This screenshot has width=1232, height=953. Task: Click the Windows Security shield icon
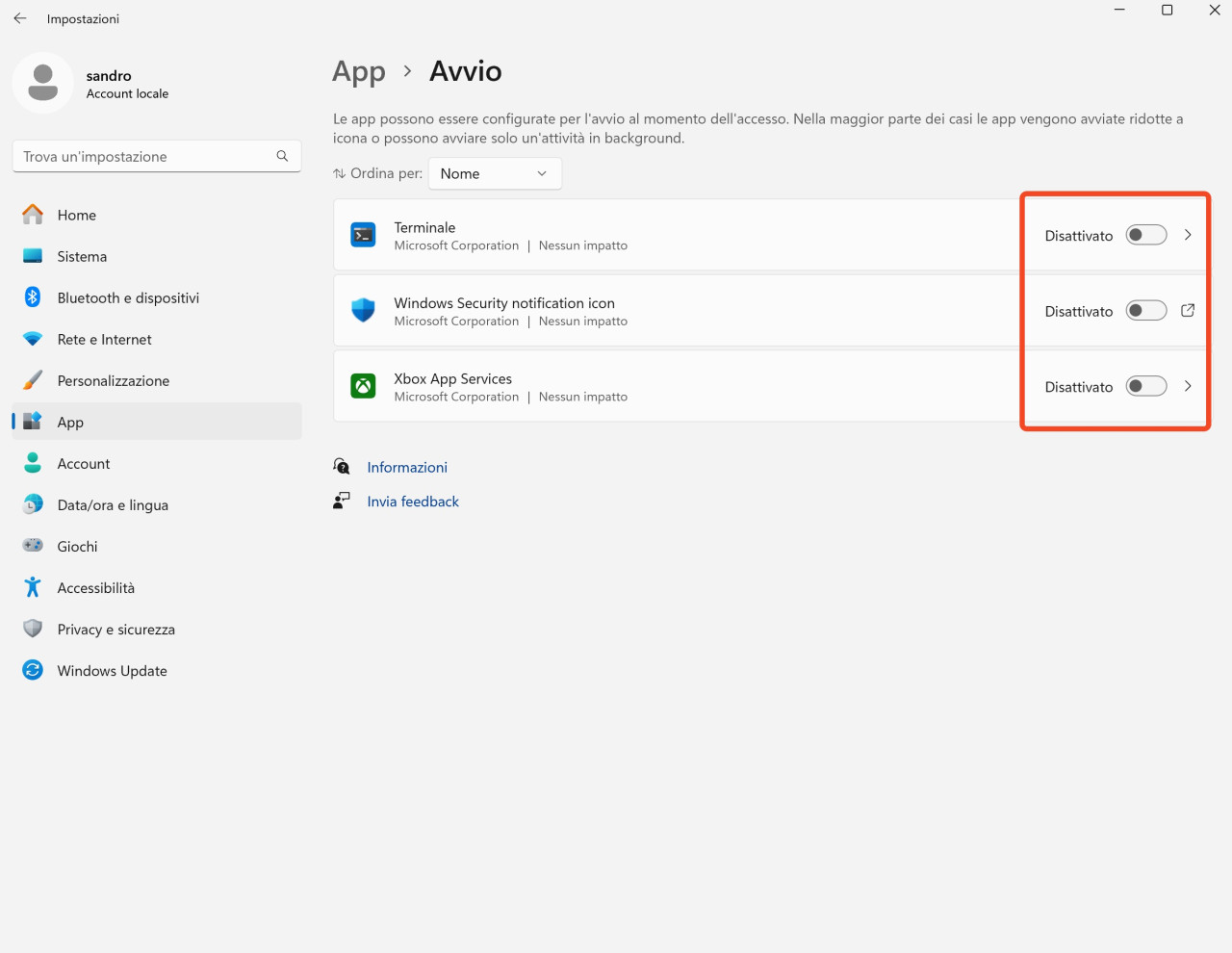(363, 310)
